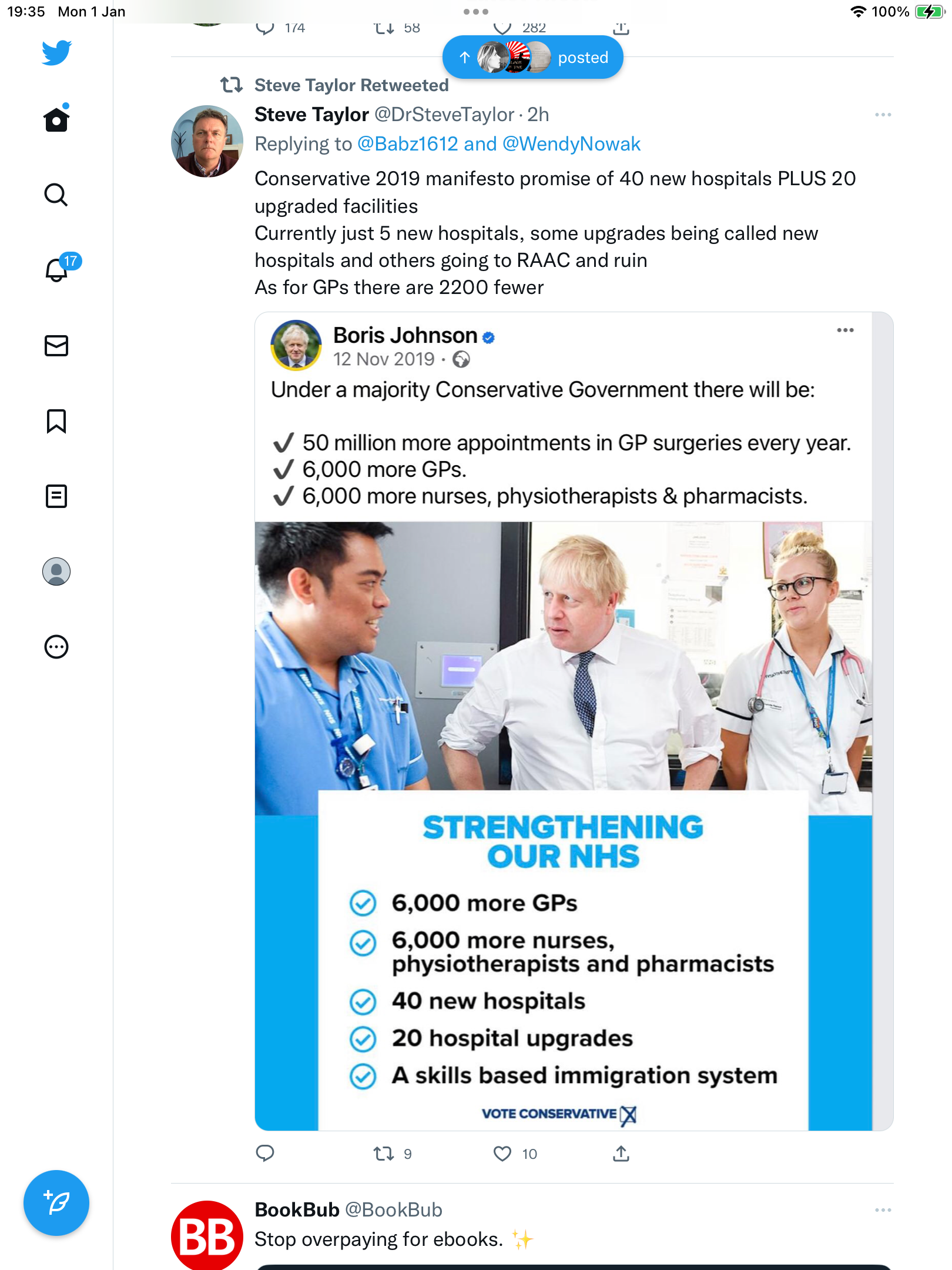Compose a new tweet button
The width and height of the screenshot is (952, 1270).
point(56,1203)
